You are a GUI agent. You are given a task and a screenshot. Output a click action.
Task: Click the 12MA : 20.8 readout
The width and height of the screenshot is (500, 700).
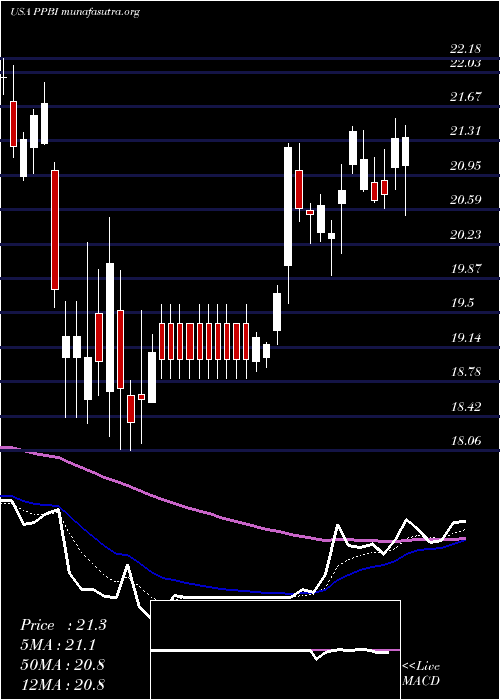click(62, 684)
